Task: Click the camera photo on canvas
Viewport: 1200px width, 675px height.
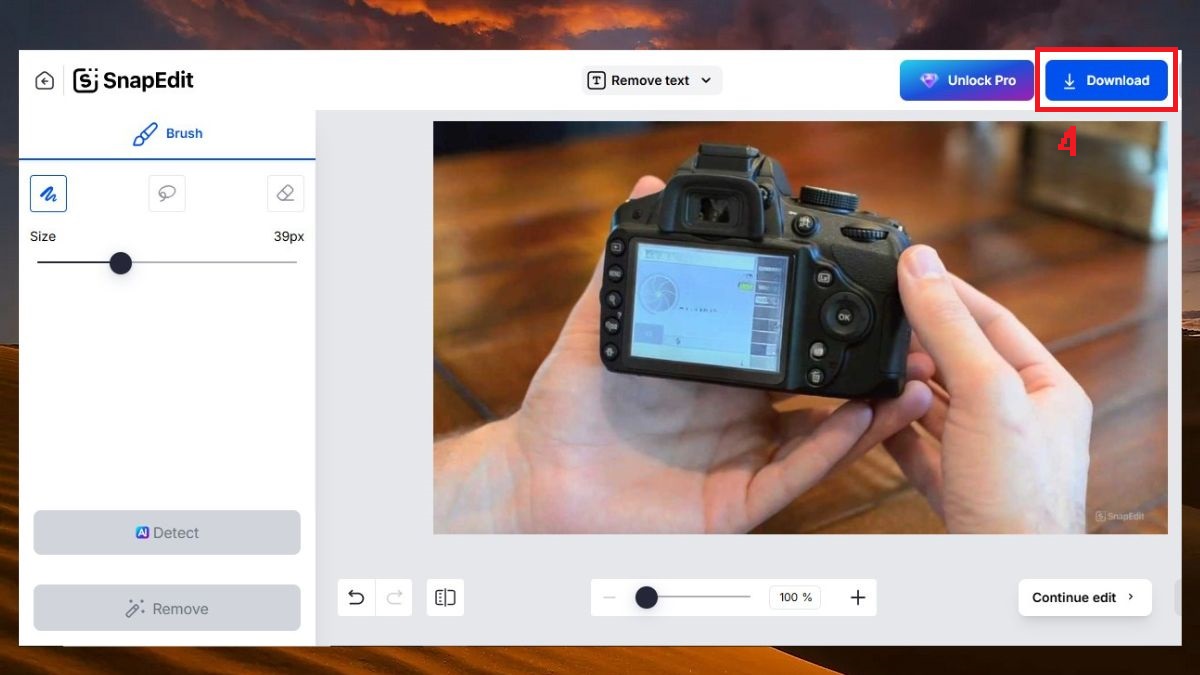Action: (x=800, y=327)
